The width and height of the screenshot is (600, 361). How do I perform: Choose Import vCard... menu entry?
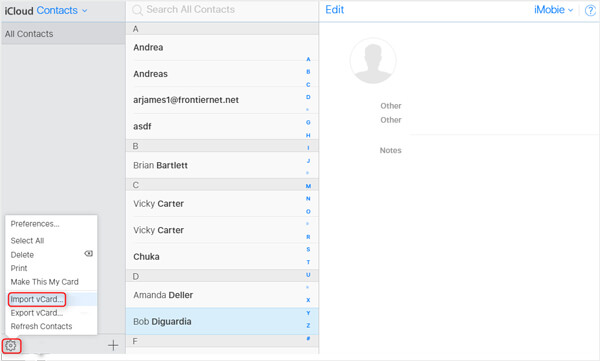pos(37,299)
